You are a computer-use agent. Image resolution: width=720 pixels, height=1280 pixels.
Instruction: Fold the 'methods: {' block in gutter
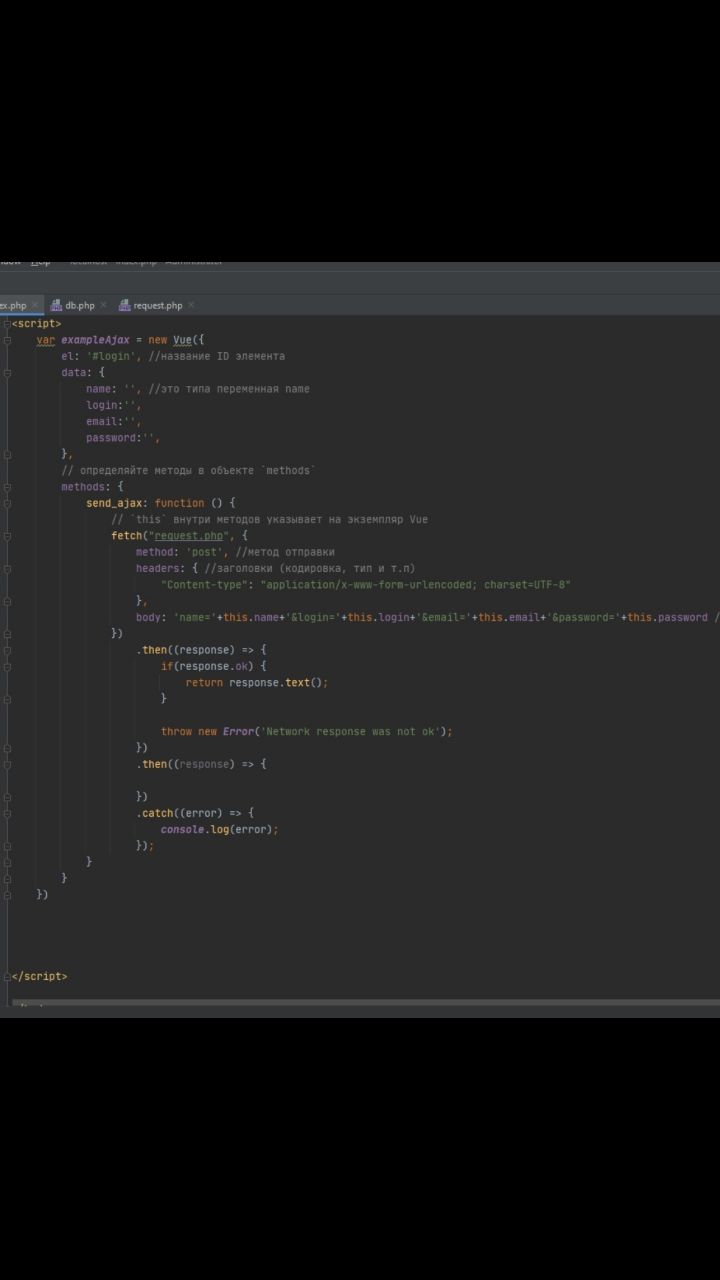click(x=7, y=487)
